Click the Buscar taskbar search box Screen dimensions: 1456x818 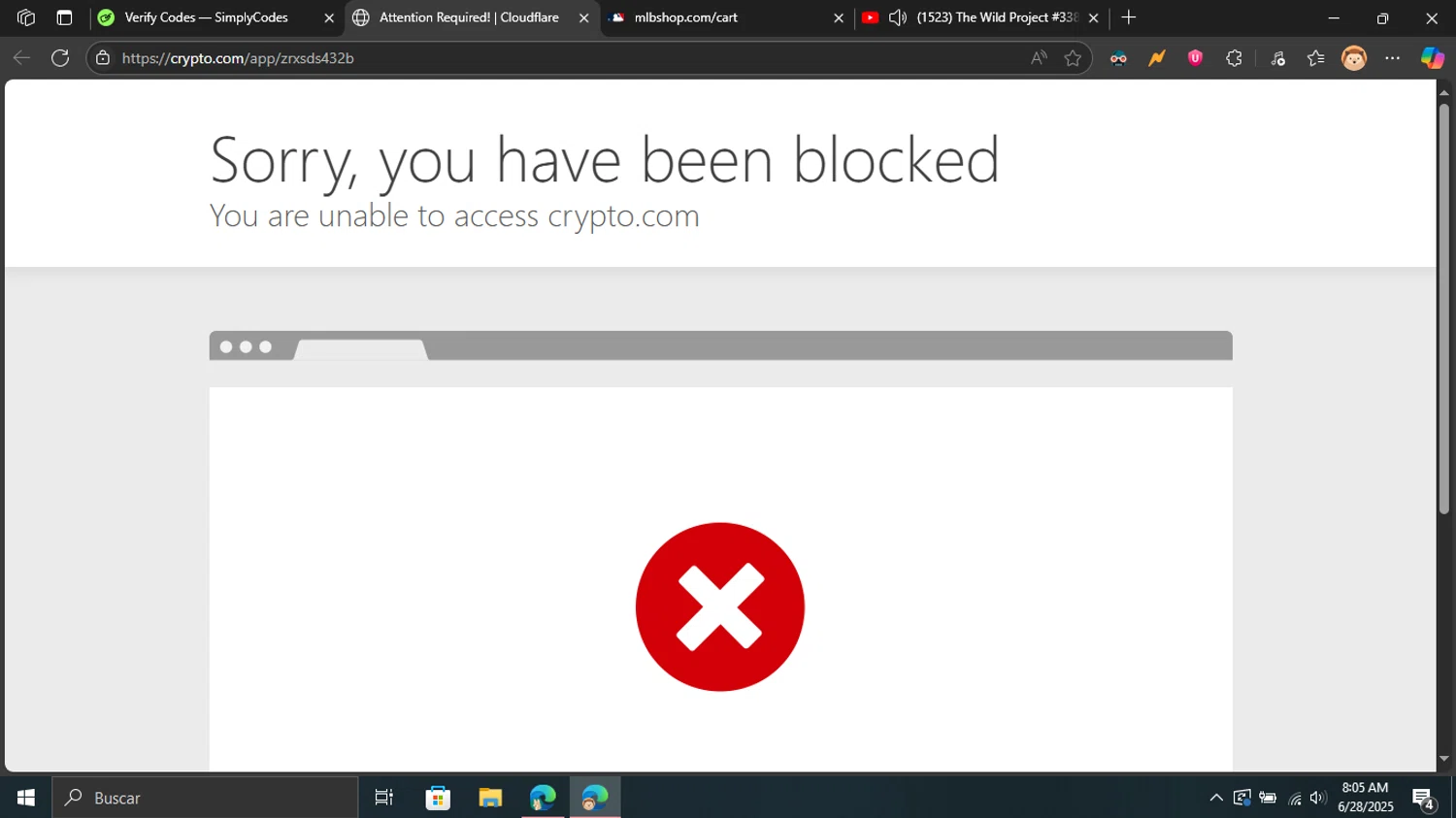[x=206, y=798]
